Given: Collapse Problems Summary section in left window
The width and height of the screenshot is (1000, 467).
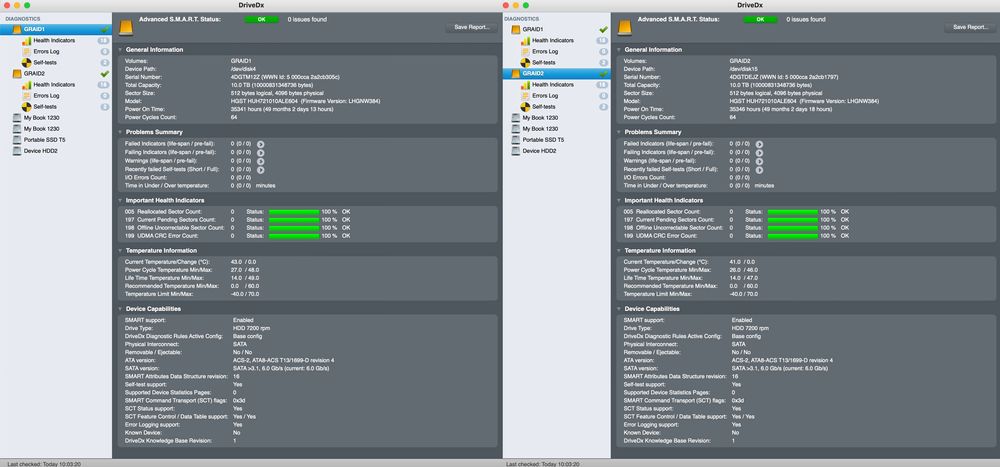Looking at the screenshot, I should 120,132.
